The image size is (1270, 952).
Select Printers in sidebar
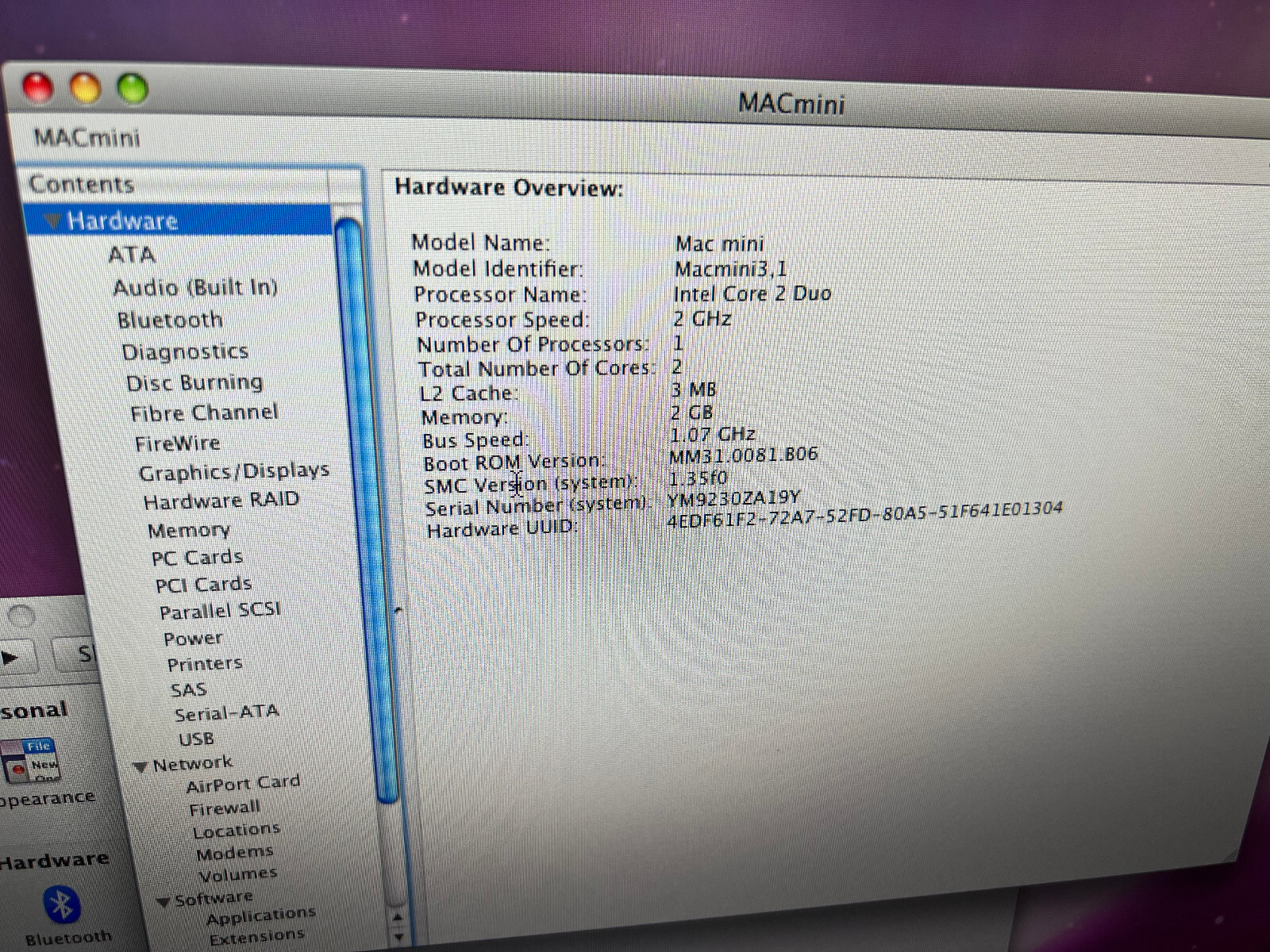click(x=205, y=663)
